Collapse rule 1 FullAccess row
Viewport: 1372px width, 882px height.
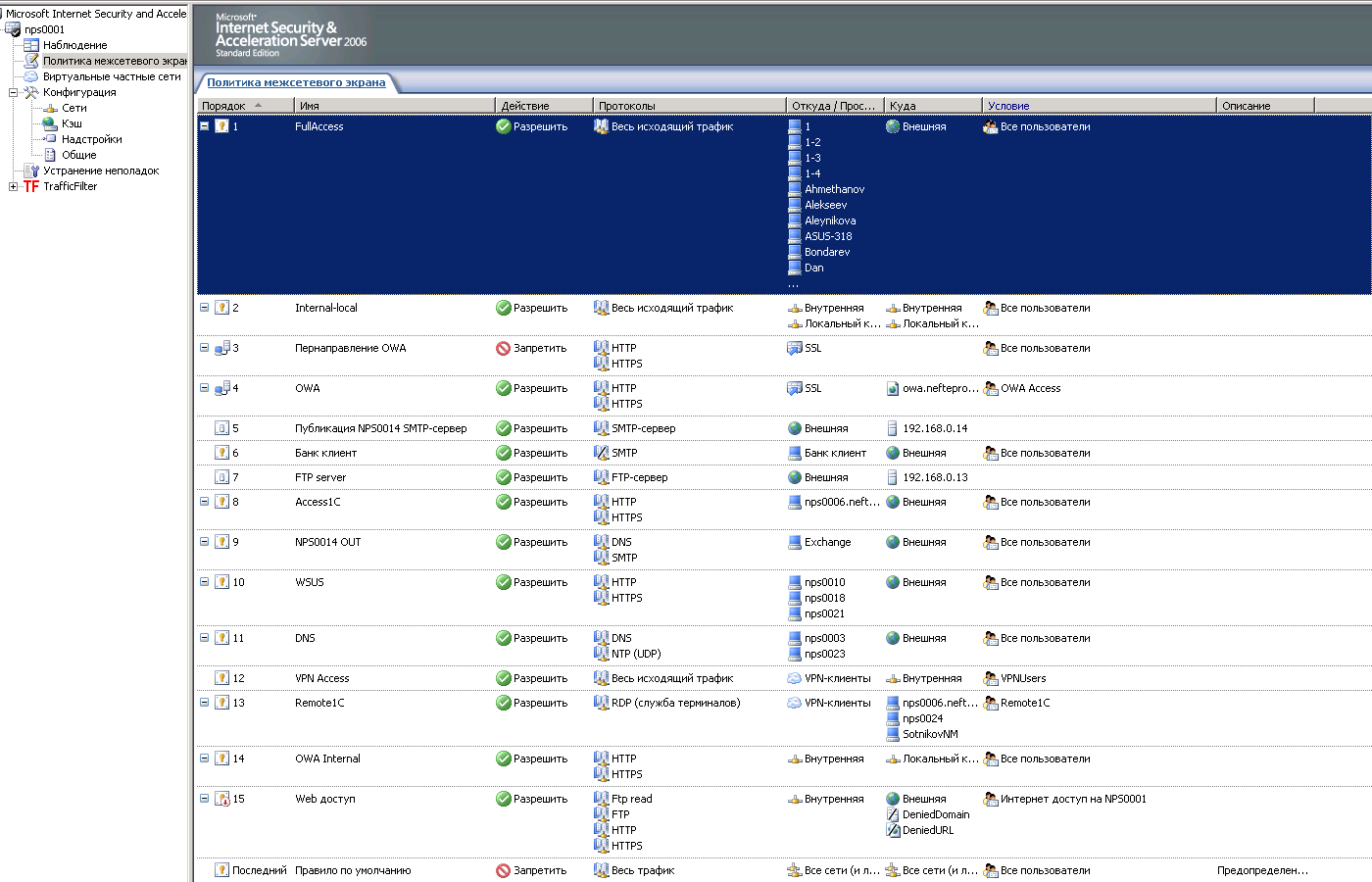pyautogui.click(x=204, y=126)
